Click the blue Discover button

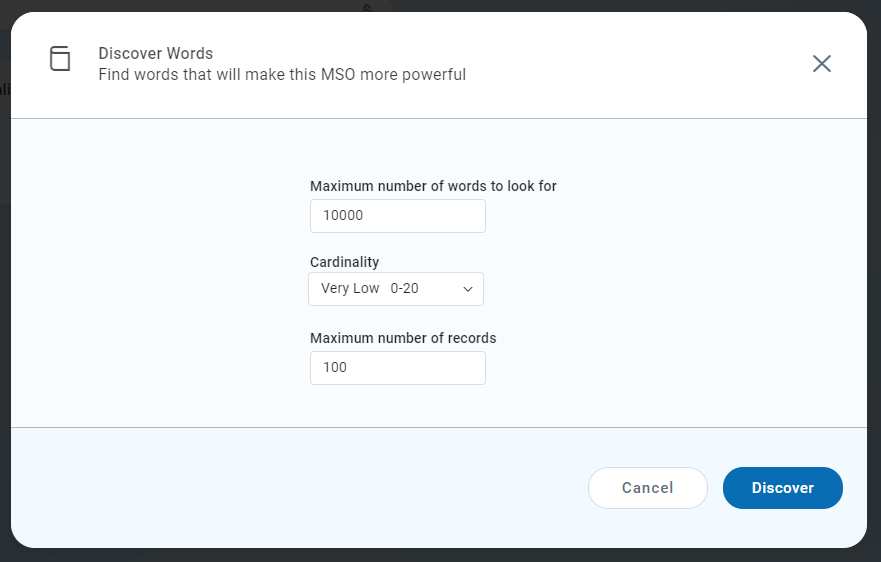[x=783, y=488]
